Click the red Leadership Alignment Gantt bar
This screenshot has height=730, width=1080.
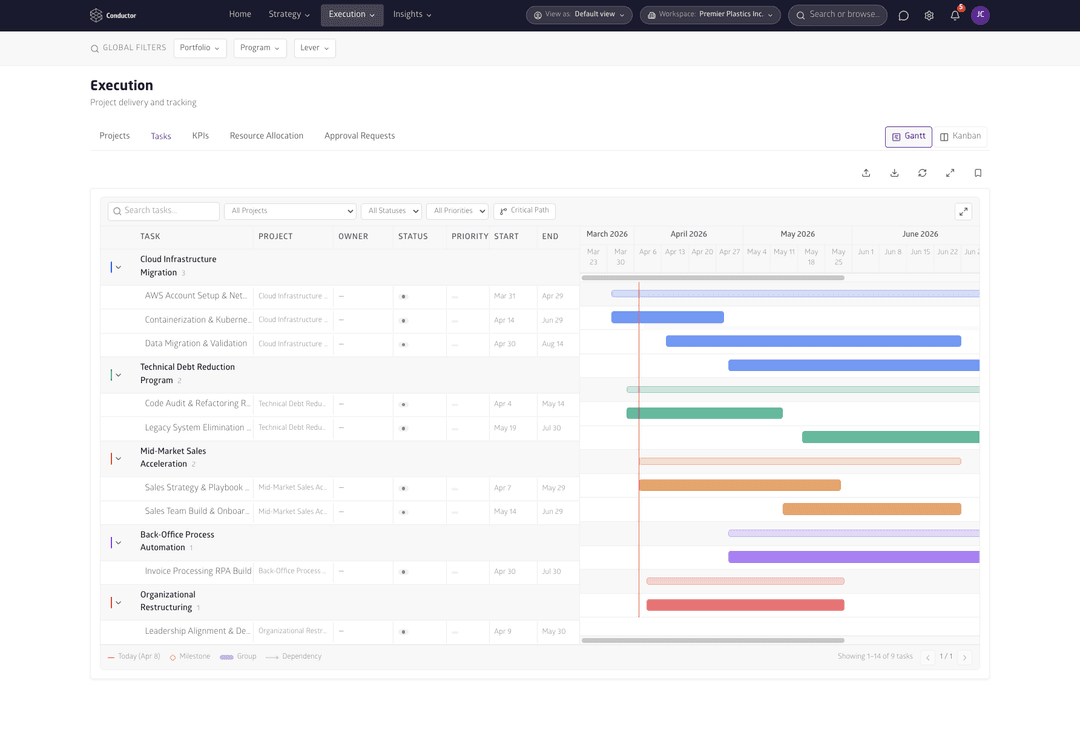click(745, 605)
